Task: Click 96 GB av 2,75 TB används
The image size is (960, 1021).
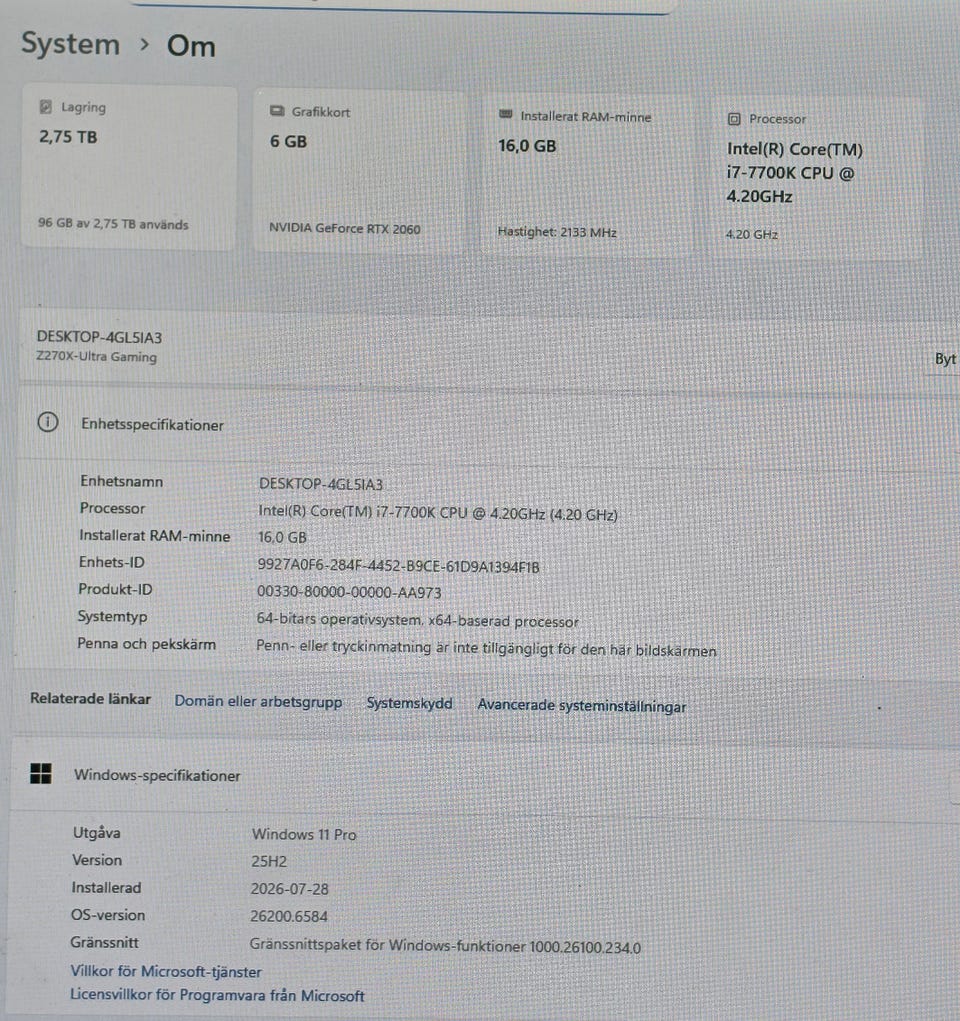Action: [x=113, y=223]
